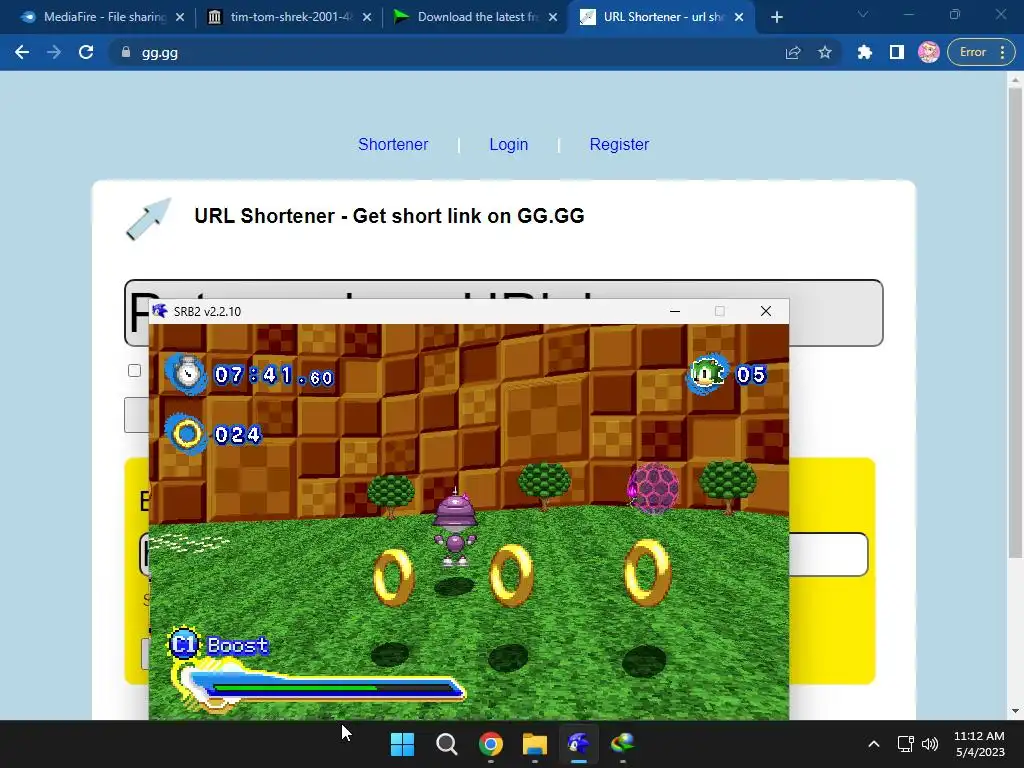The image size is (1024, 768).
Task: Click the URL Shortener heading text
Action: [x=389, y=216]
